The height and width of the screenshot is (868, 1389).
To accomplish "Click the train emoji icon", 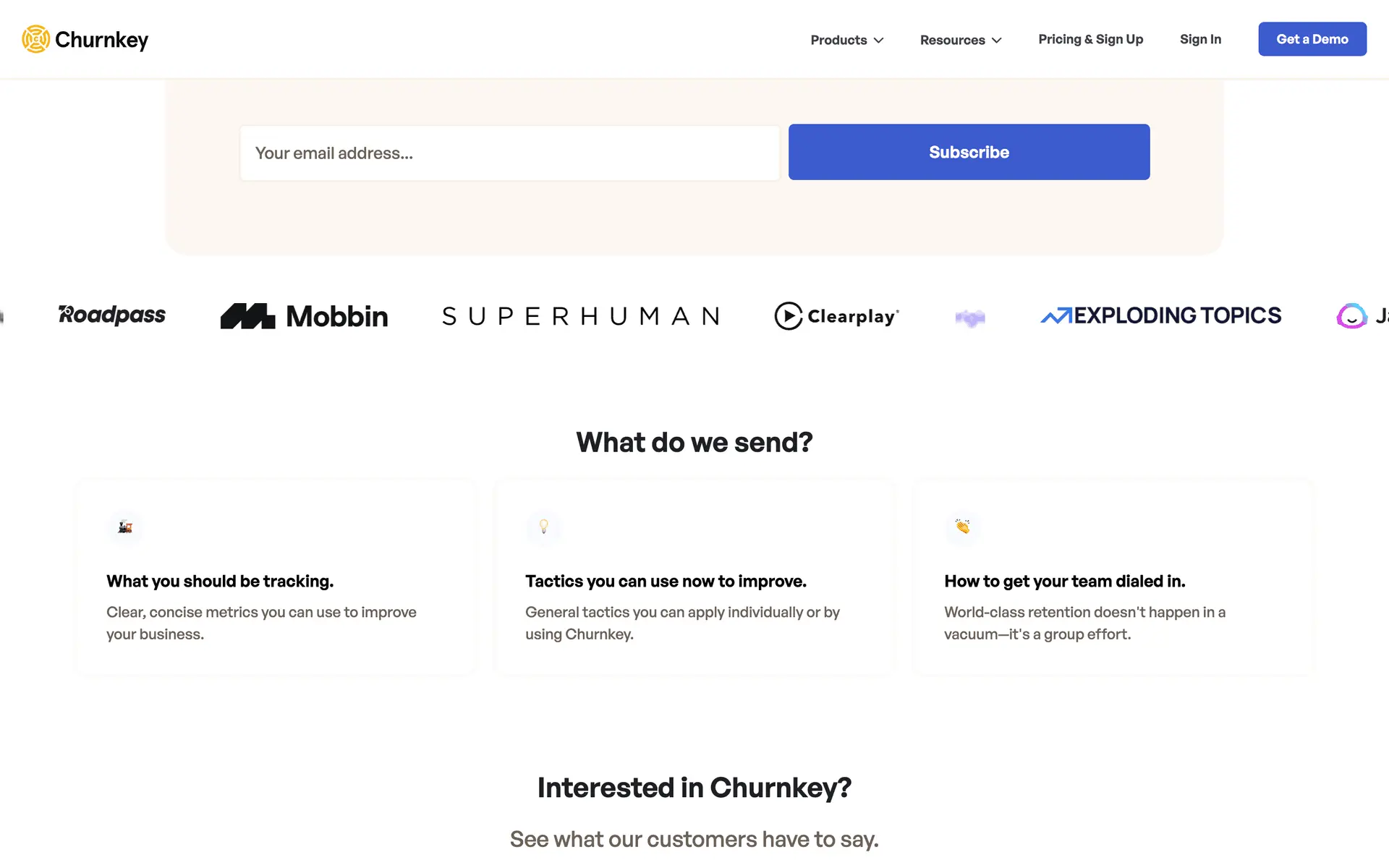I will 125,527.
